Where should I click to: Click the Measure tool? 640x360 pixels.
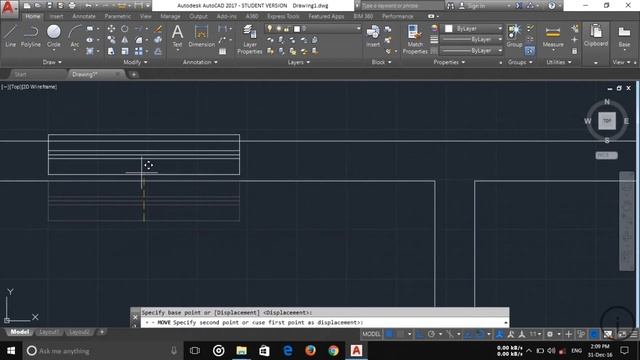(x=553, y=36)
